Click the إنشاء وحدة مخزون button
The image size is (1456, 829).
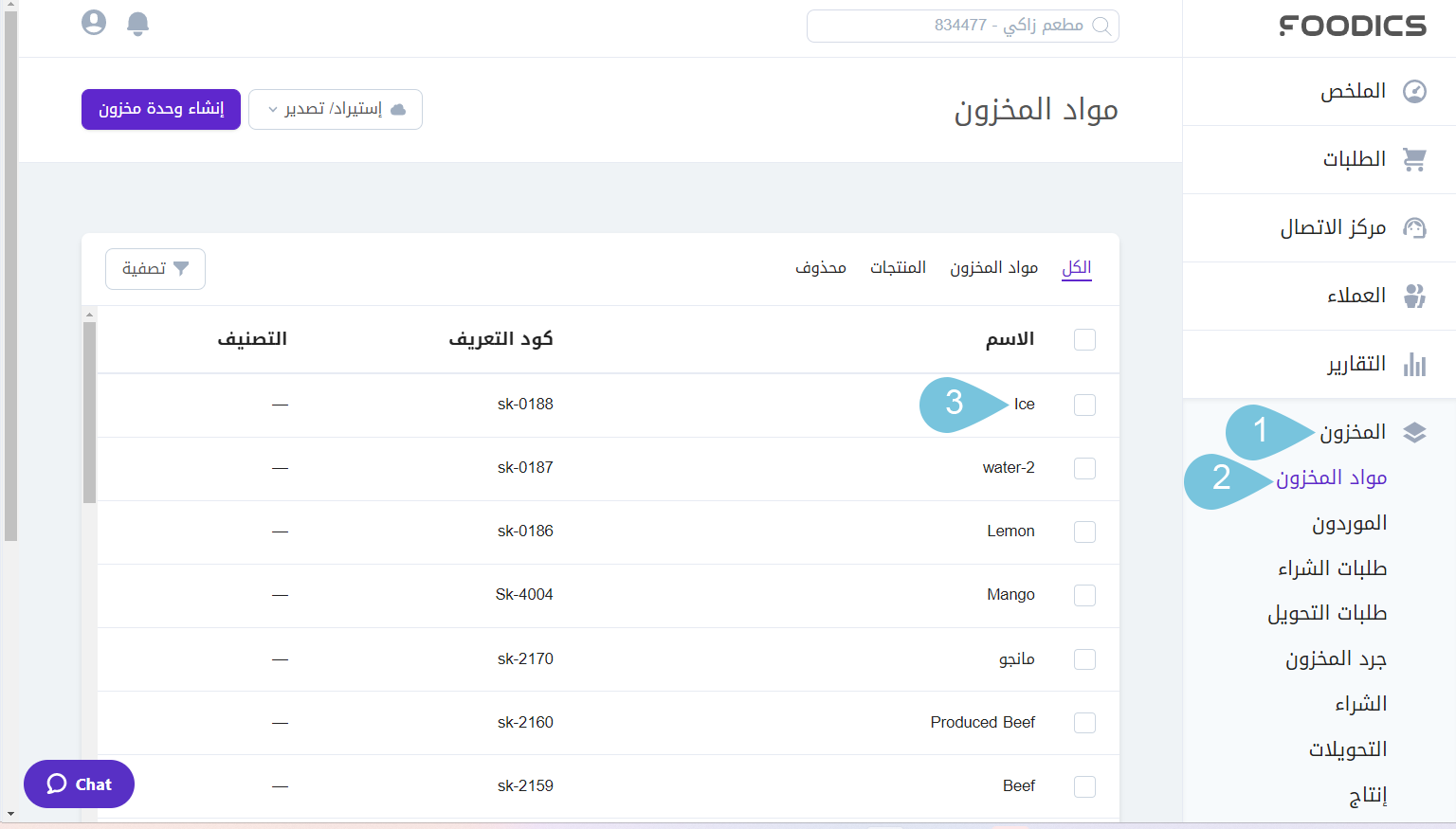click(x=161, y=110)
